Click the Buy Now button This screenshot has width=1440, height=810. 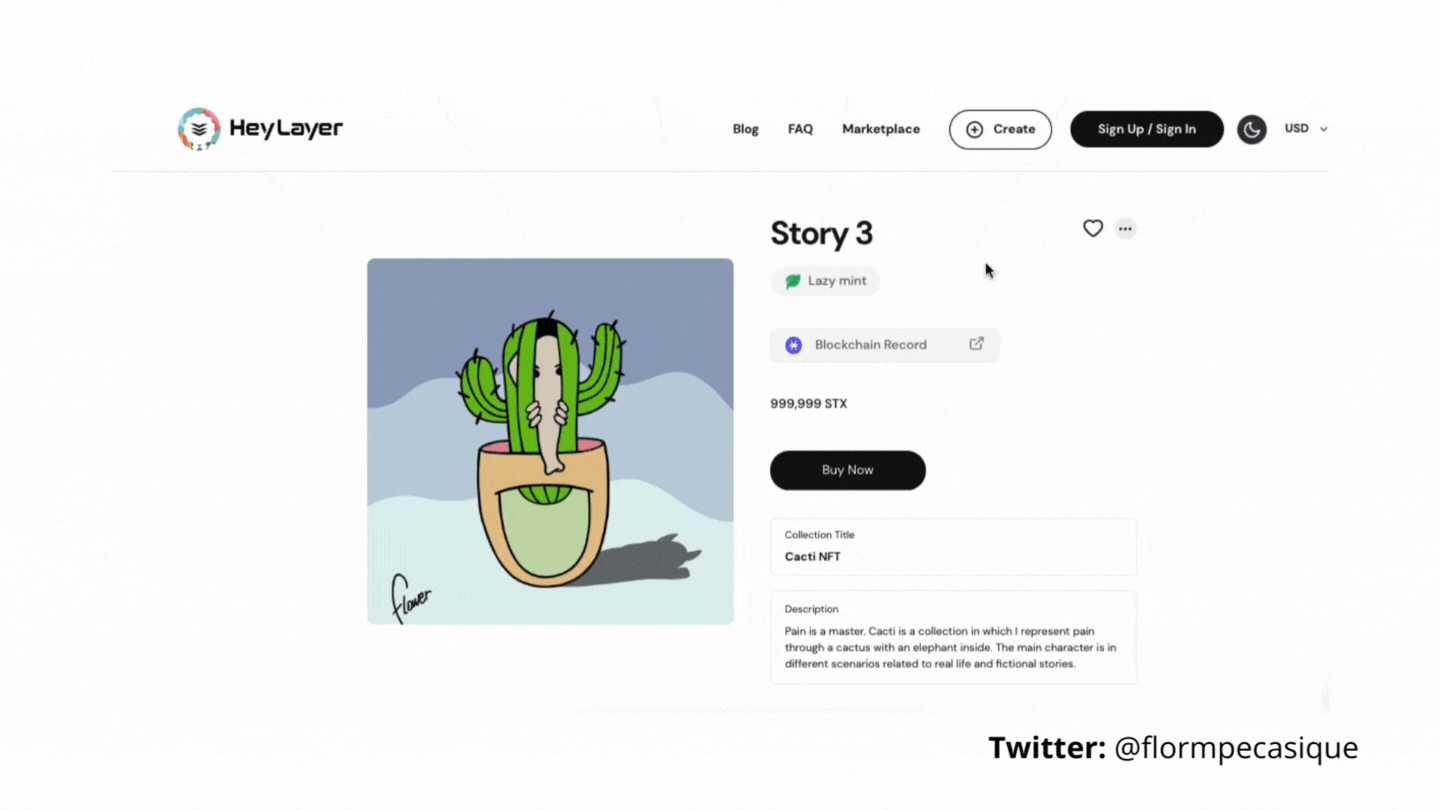(848, 470)
